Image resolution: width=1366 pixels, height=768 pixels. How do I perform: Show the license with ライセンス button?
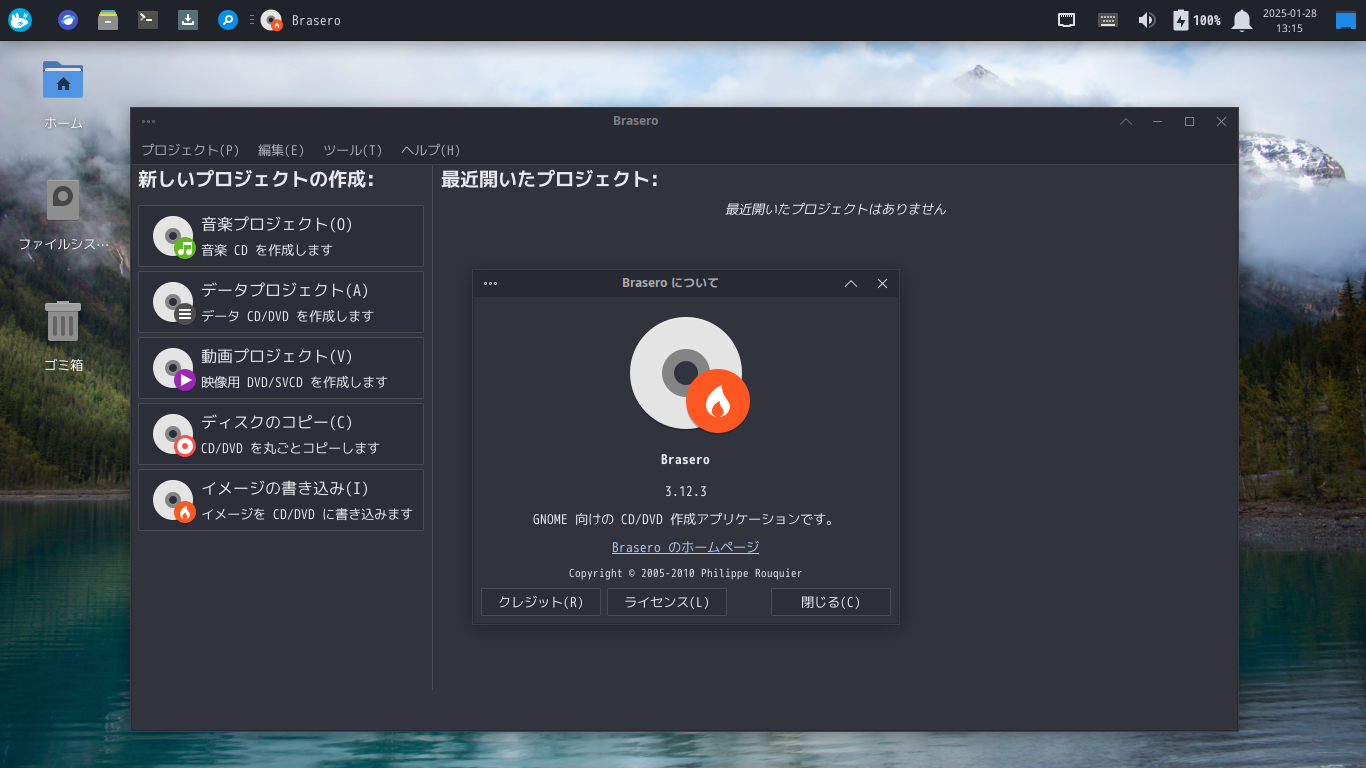(x=666, y=602)
